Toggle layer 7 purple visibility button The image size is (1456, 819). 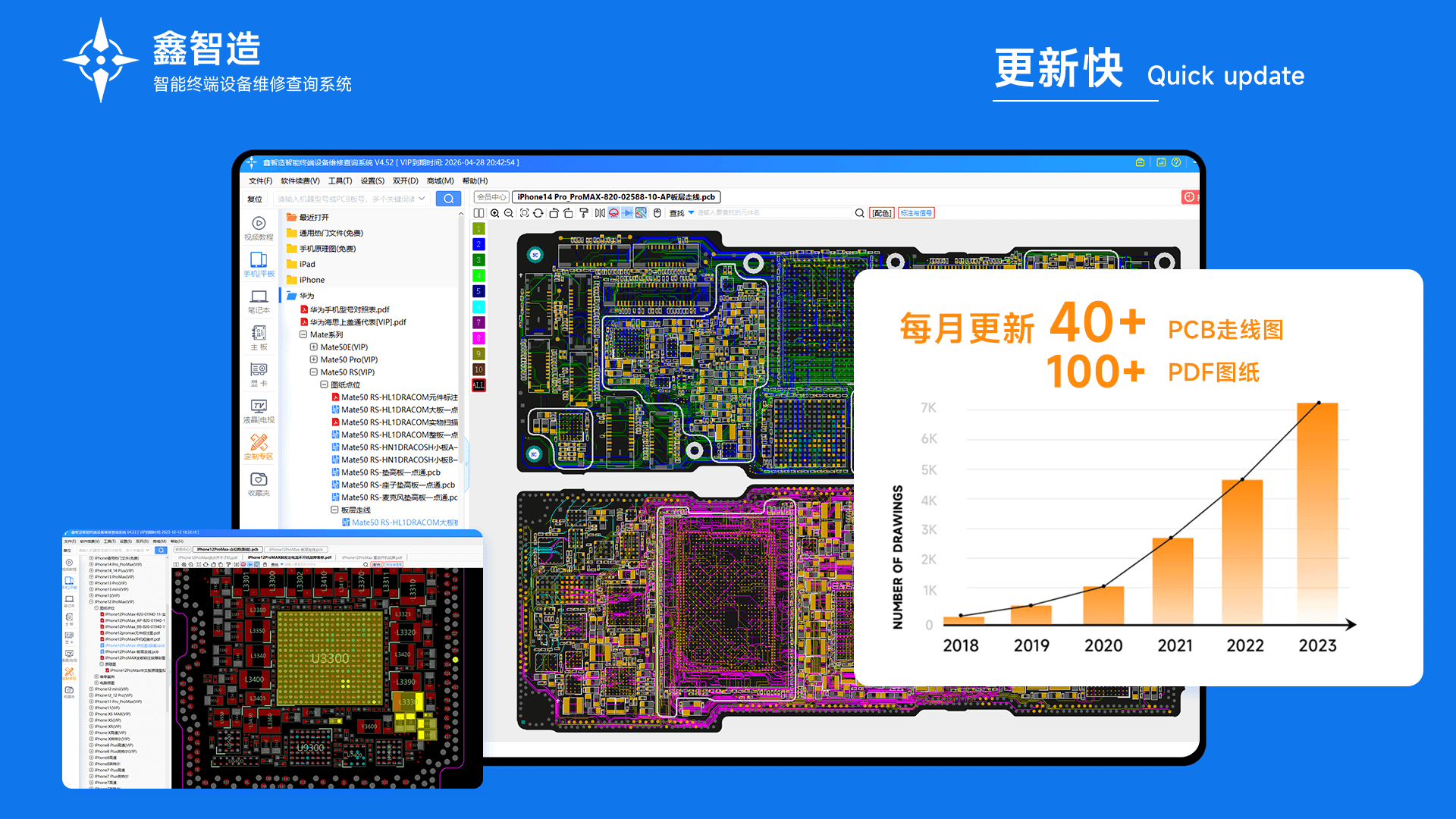479,323
